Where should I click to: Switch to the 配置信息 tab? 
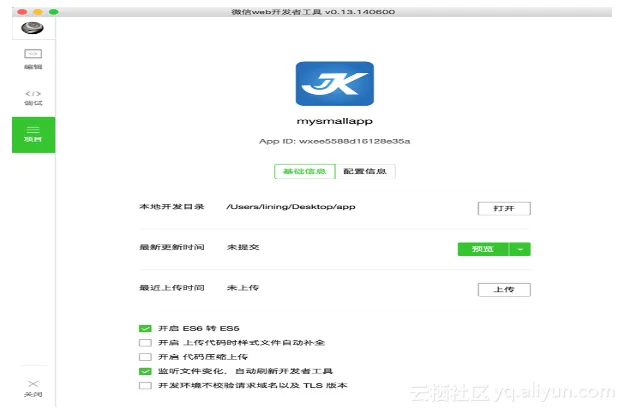365,171
